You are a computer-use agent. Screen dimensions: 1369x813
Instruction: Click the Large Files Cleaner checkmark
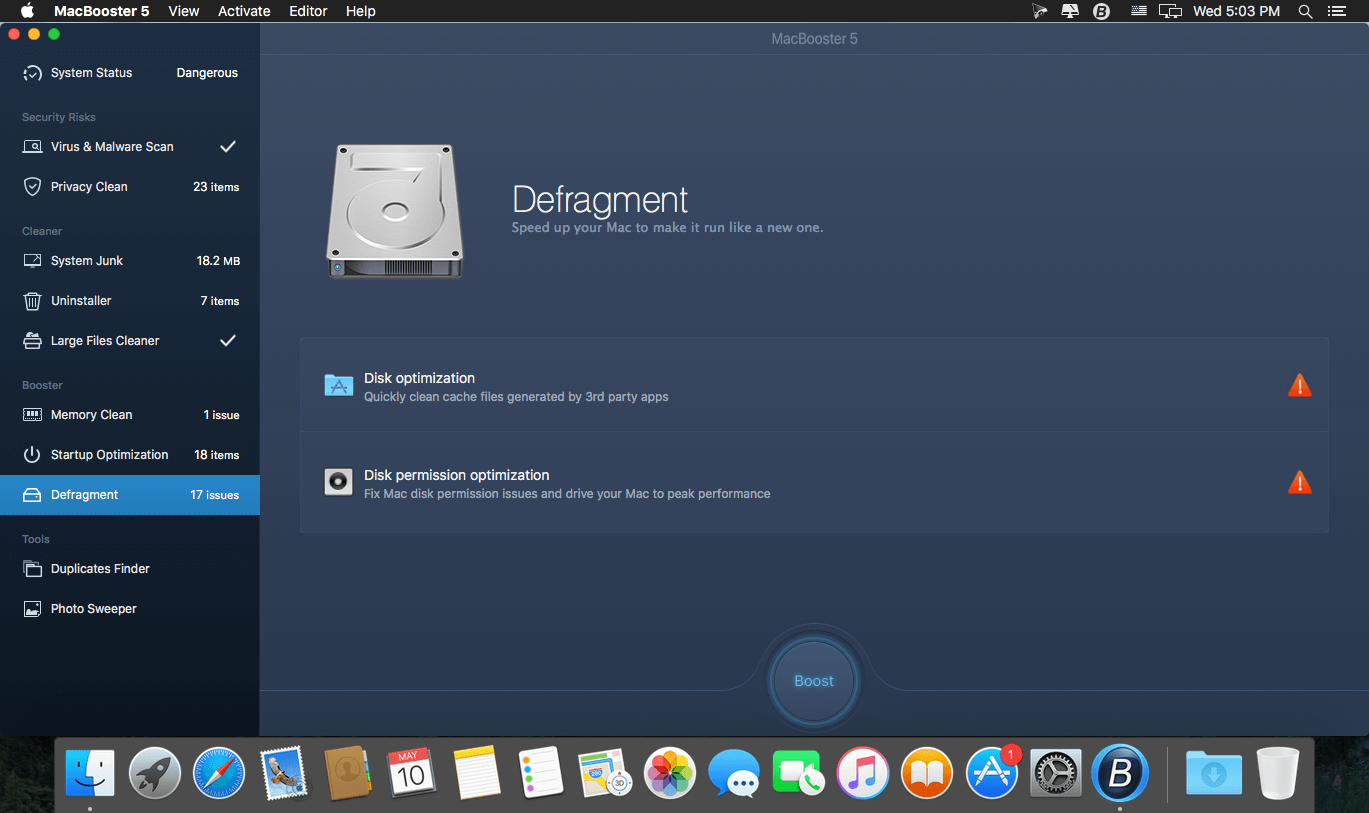(228, 341)
